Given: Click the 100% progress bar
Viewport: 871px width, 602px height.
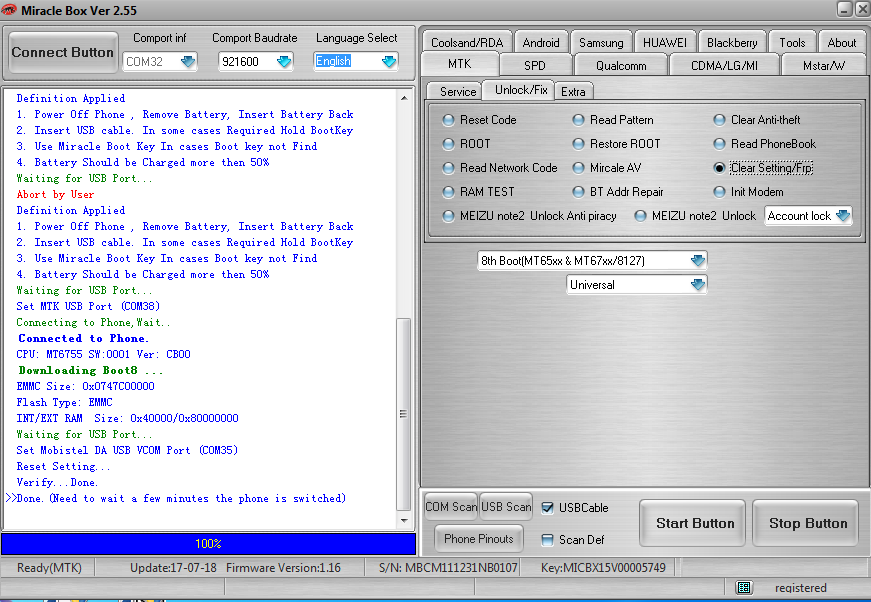Looking at the screenshot, I should (208, 544).
